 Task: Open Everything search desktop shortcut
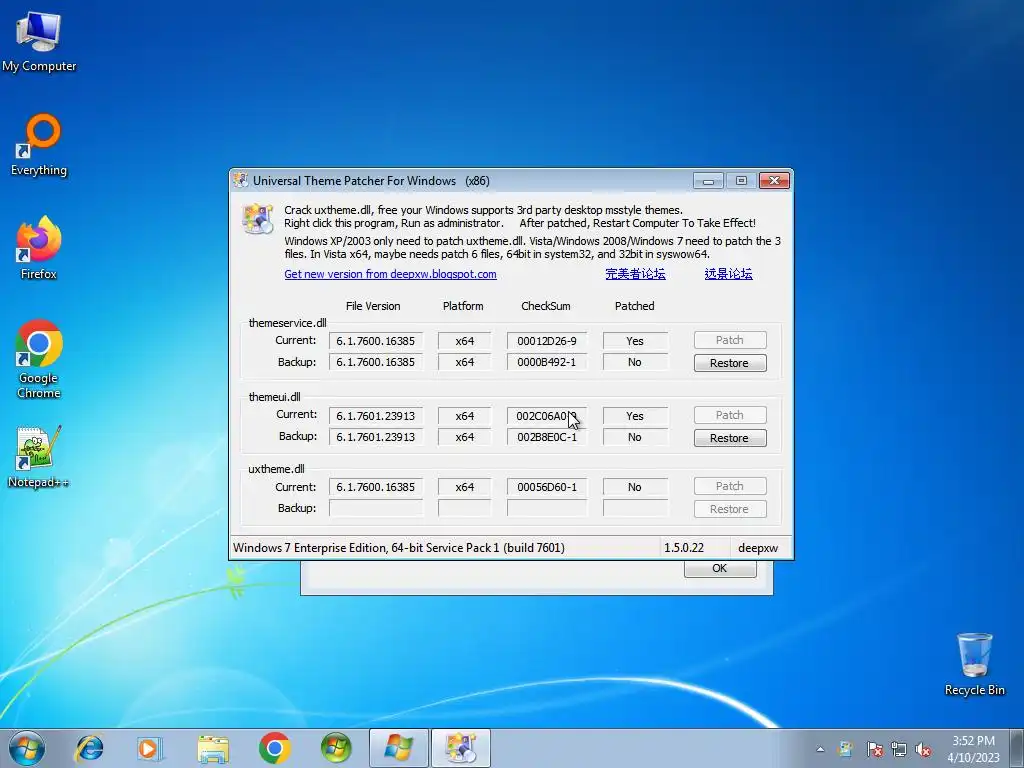coord(39,145)
